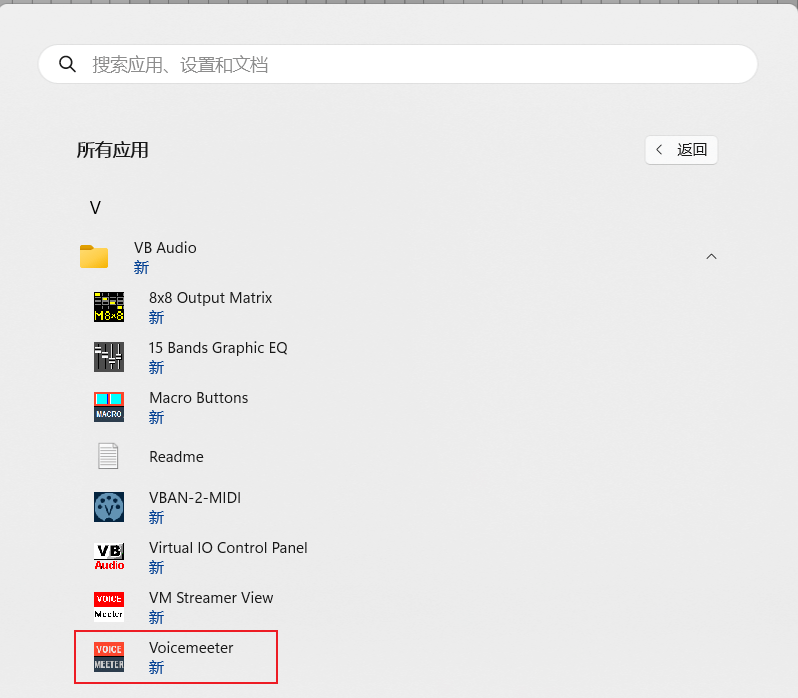Click the VB Audio folder name
The image size is (798, 698).
165,248
